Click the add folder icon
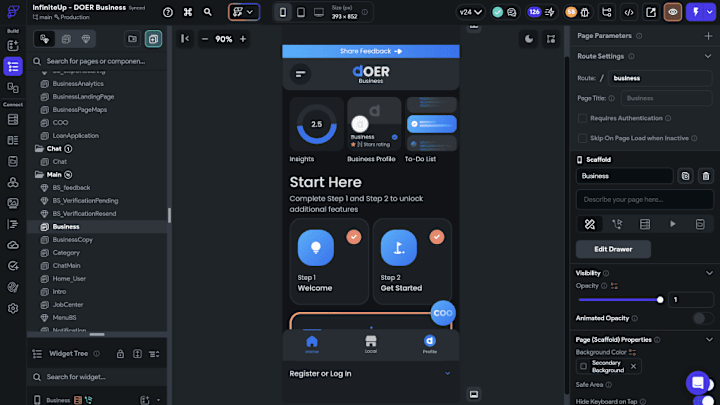Viewport: 720px width, 405px height. 132,39
